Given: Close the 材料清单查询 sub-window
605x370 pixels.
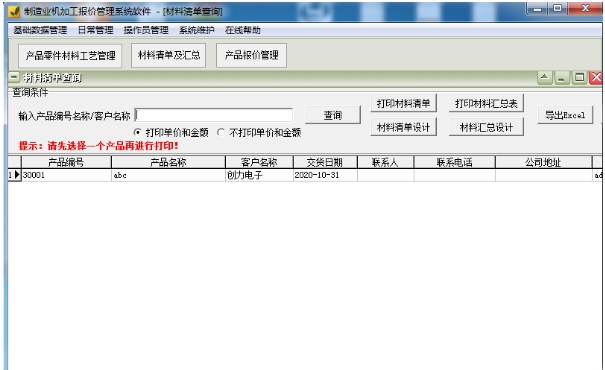Looking at the screenshot, I should coord(596,78).
